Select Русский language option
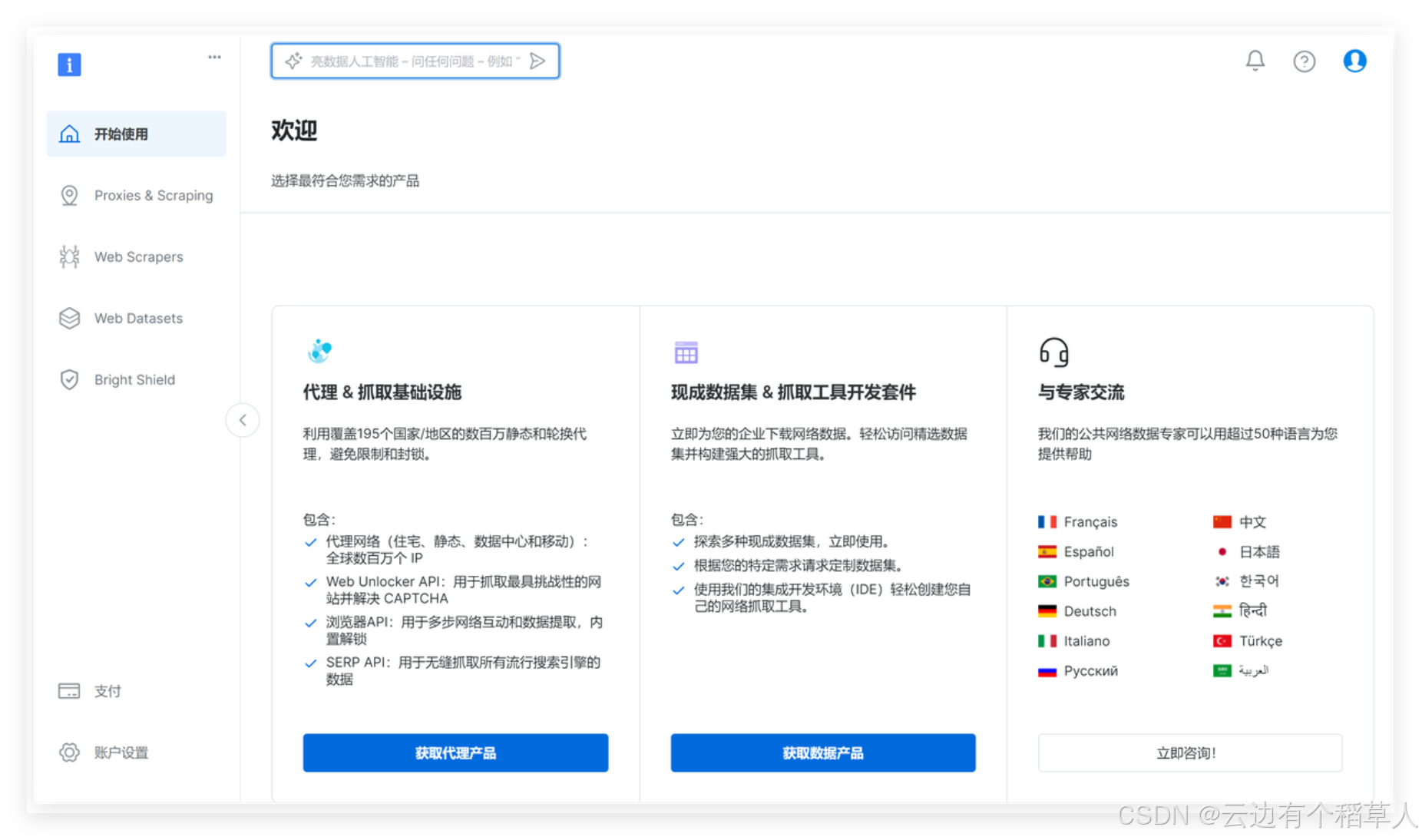1422x840 pixels. [1078, 671]
